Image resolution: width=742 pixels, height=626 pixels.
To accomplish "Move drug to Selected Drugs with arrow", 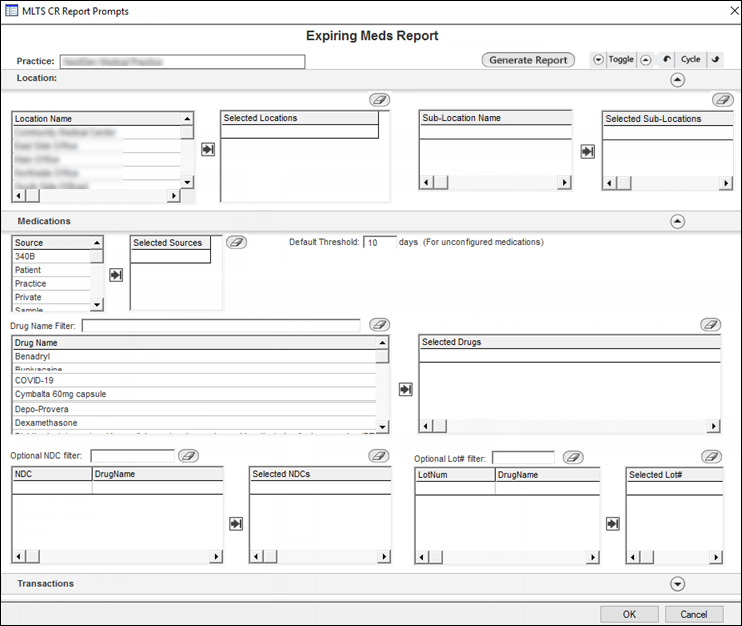I will pos(406,389).
